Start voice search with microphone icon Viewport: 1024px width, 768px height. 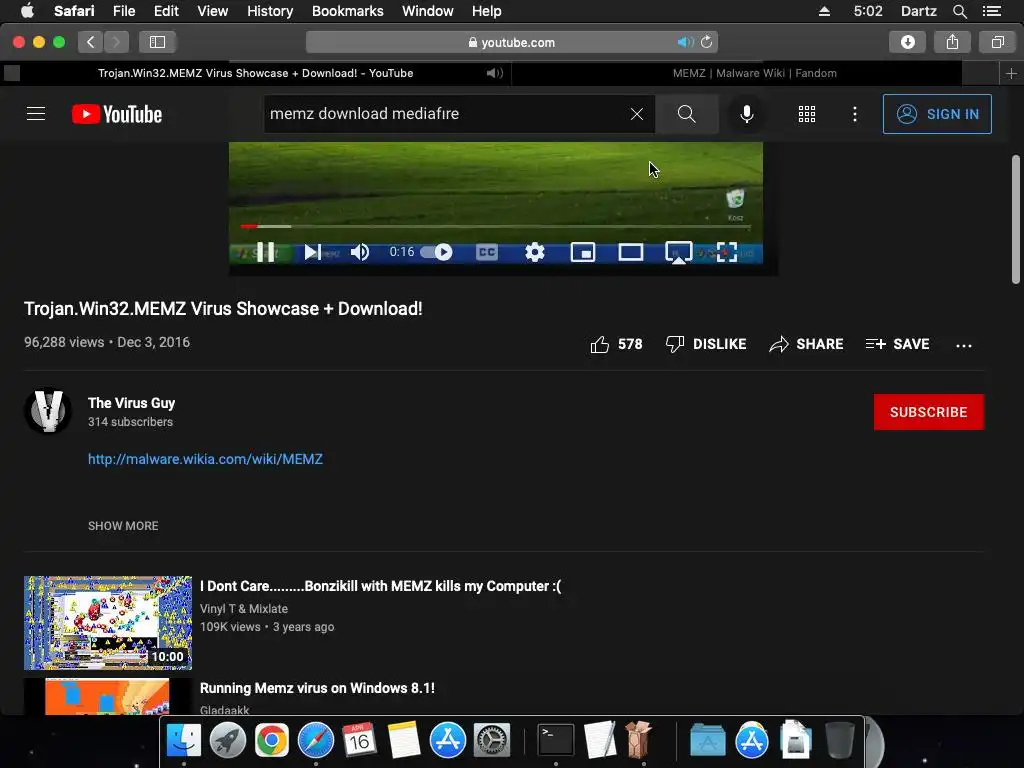pyautogui.click(x=746, y=114)
